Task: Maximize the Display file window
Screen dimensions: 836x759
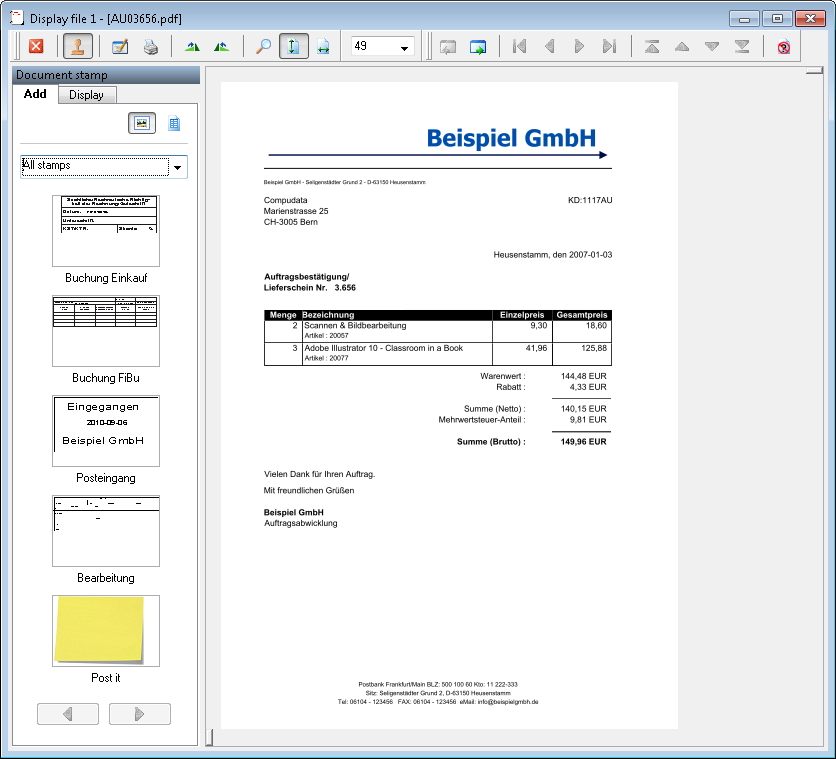Action: coord(777,19)
